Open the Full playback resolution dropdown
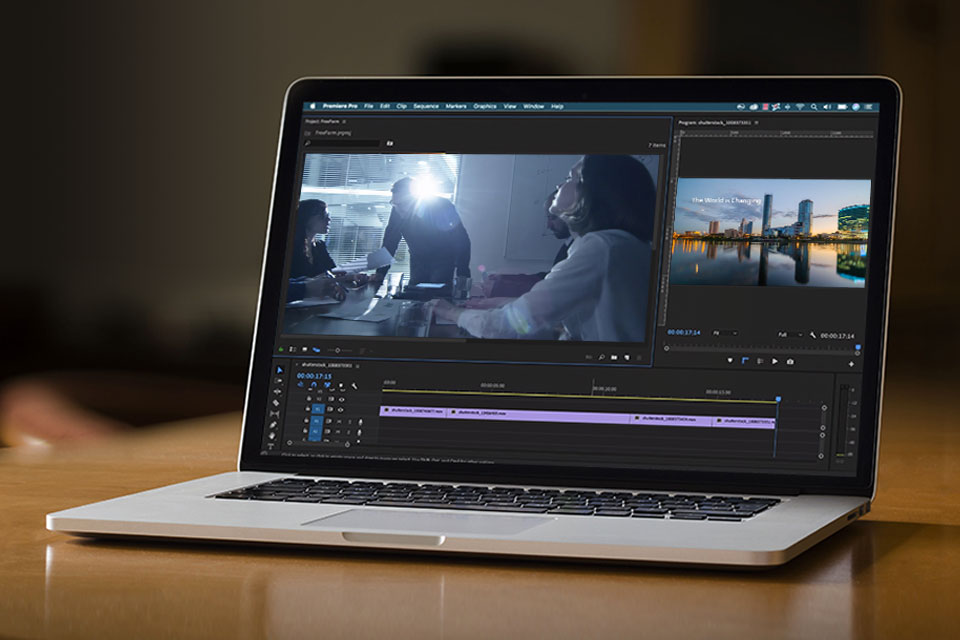Image resolution: width=960 pixels, height=640 pixels. tap(789, 334)
